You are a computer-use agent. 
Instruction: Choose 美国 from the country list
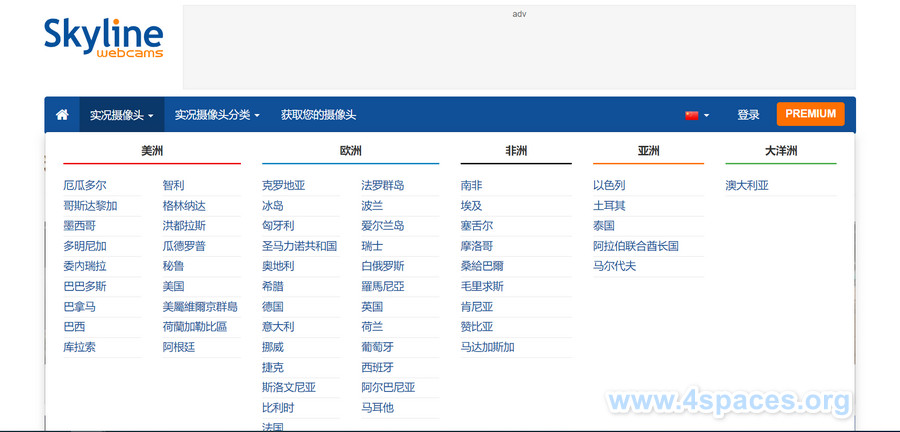pos(174,286)
